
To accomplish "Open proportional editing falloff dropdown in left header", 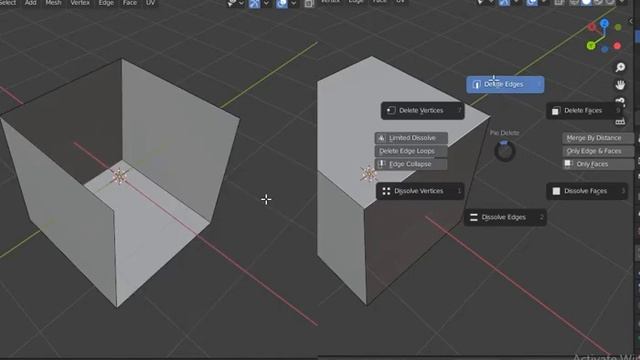I will click(293, 3).
